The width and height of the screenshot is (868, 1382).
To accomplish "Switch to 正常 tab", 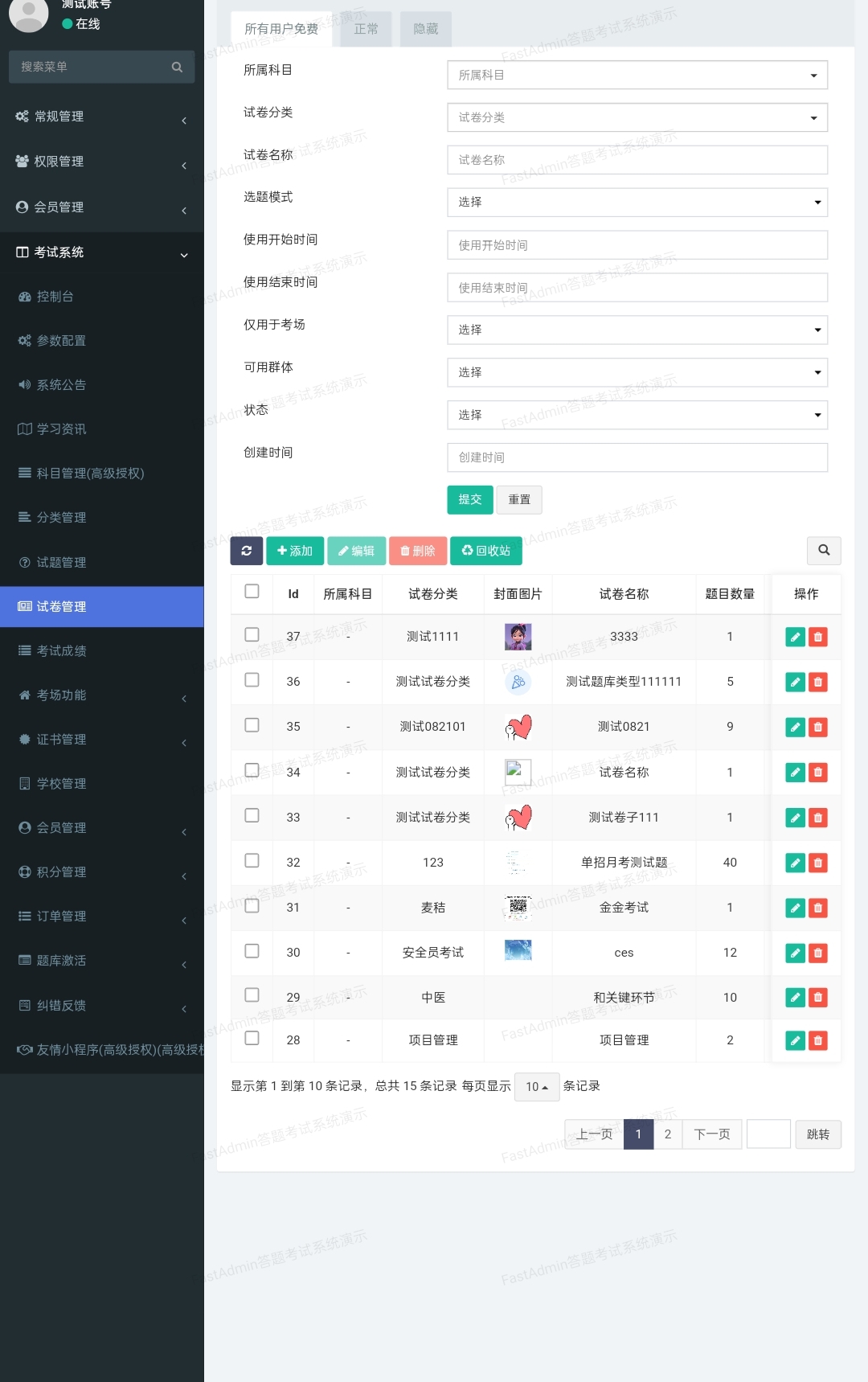I will 366,29.
